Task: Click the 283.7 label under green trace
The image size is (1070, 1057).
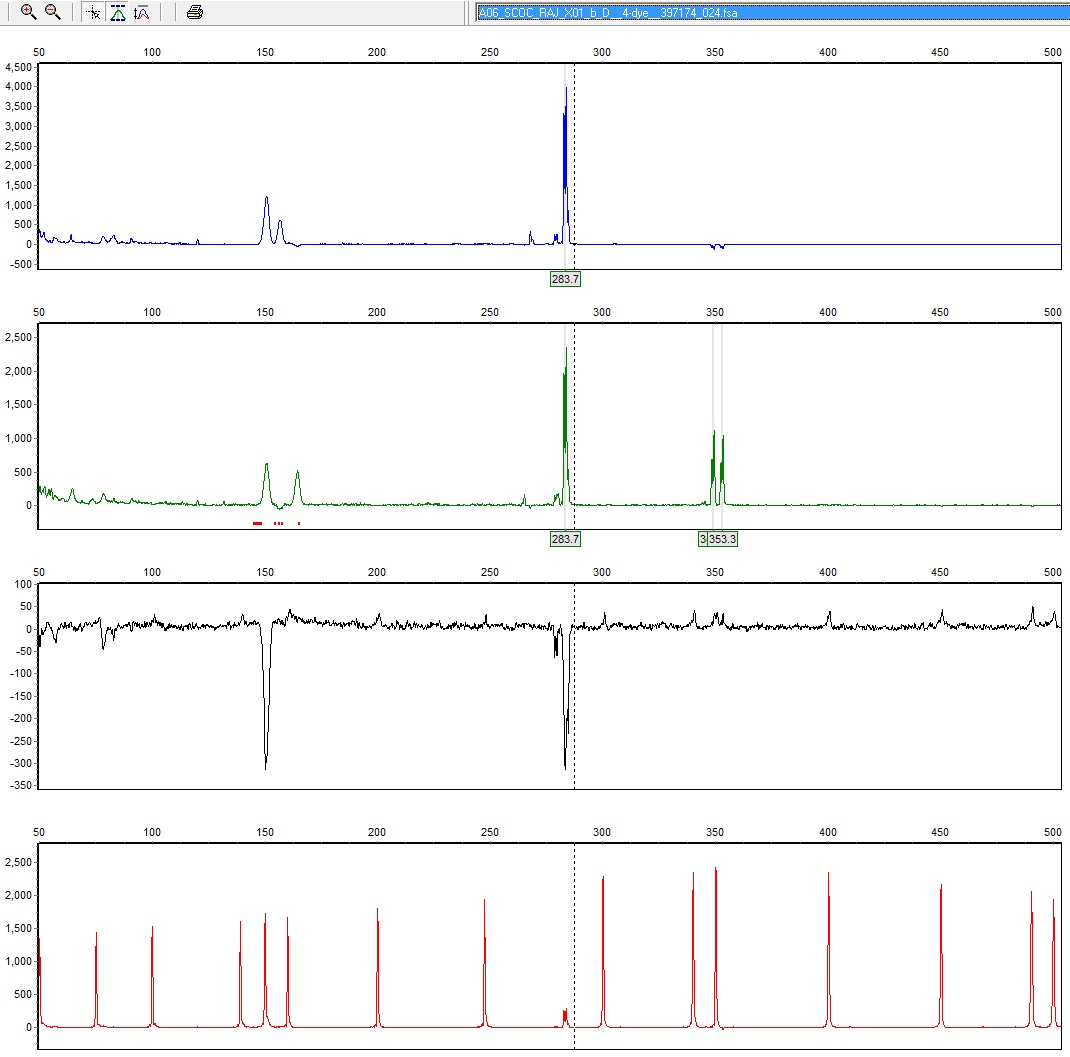Action: tap(565, 539)
